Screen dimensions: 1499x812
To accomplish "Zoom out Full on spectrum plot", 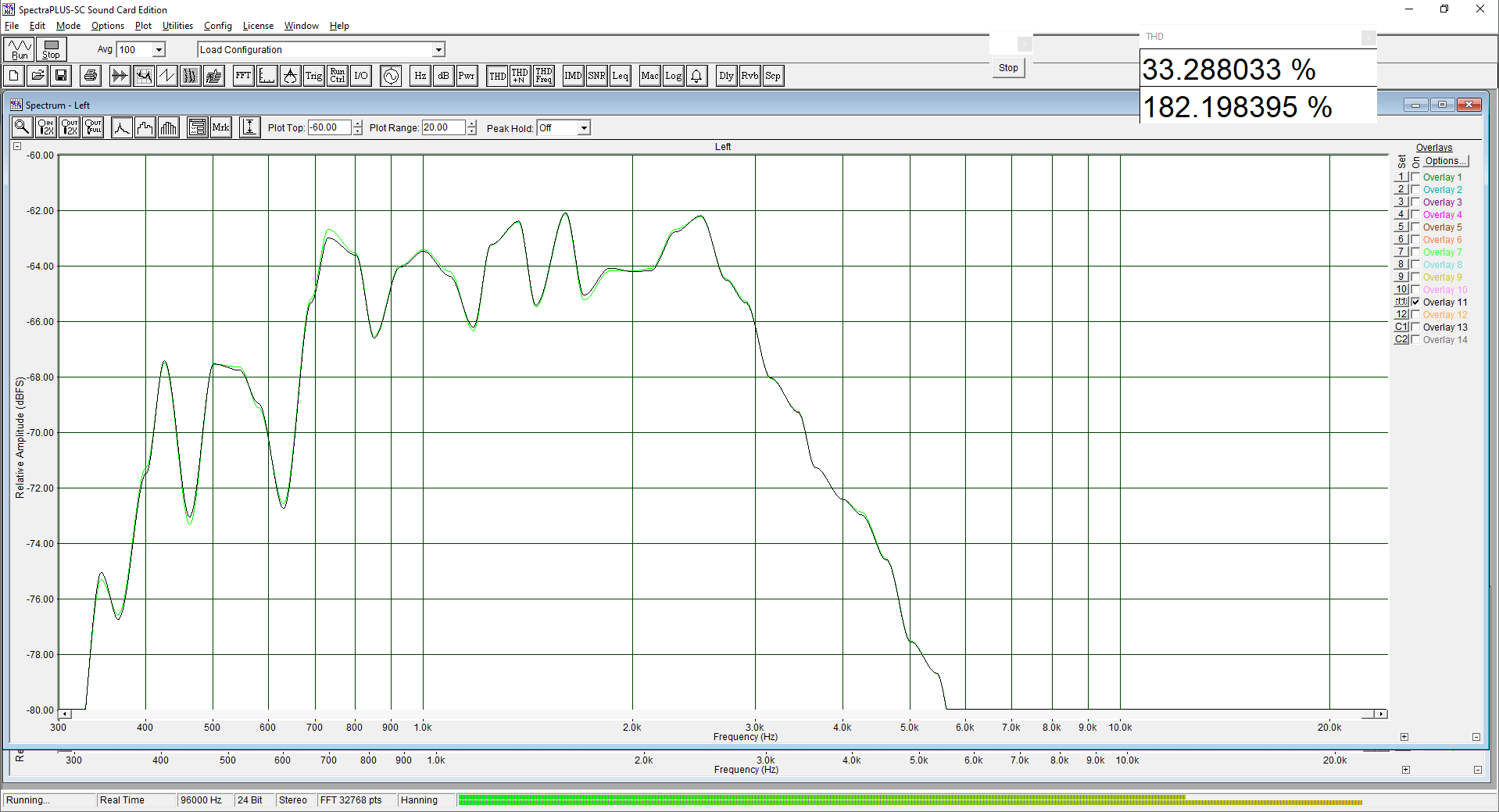I will point(94,127).
